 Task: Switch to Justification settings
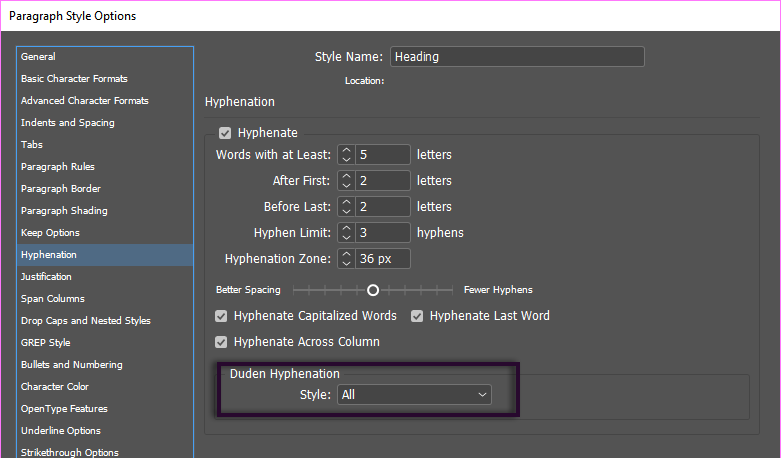[46, 277]
